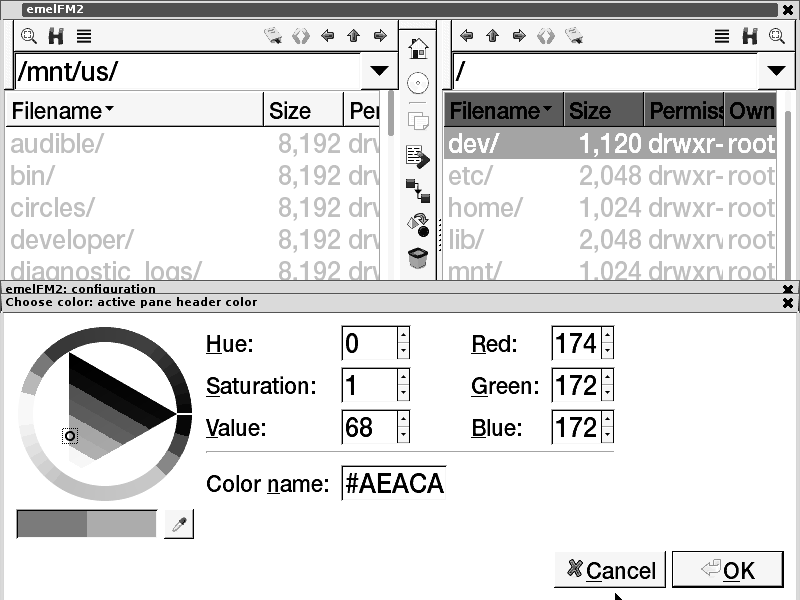
Task: Select the audible/ folder row
Action: pyautogui.click(x=193, y=144)
